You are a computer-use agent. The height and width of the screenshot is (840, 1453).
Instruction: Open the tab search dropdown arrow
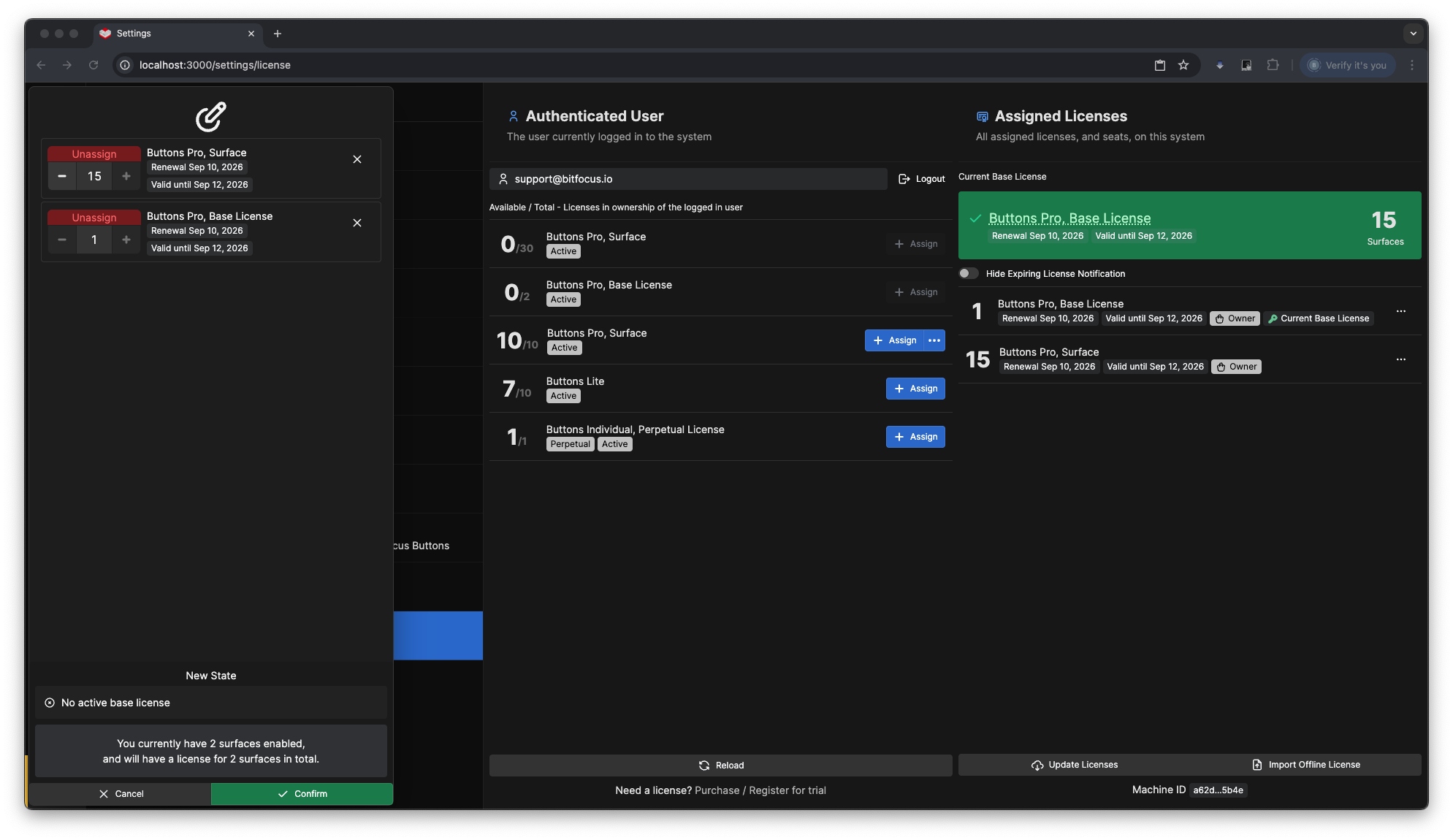click(x=1413, y=34)
